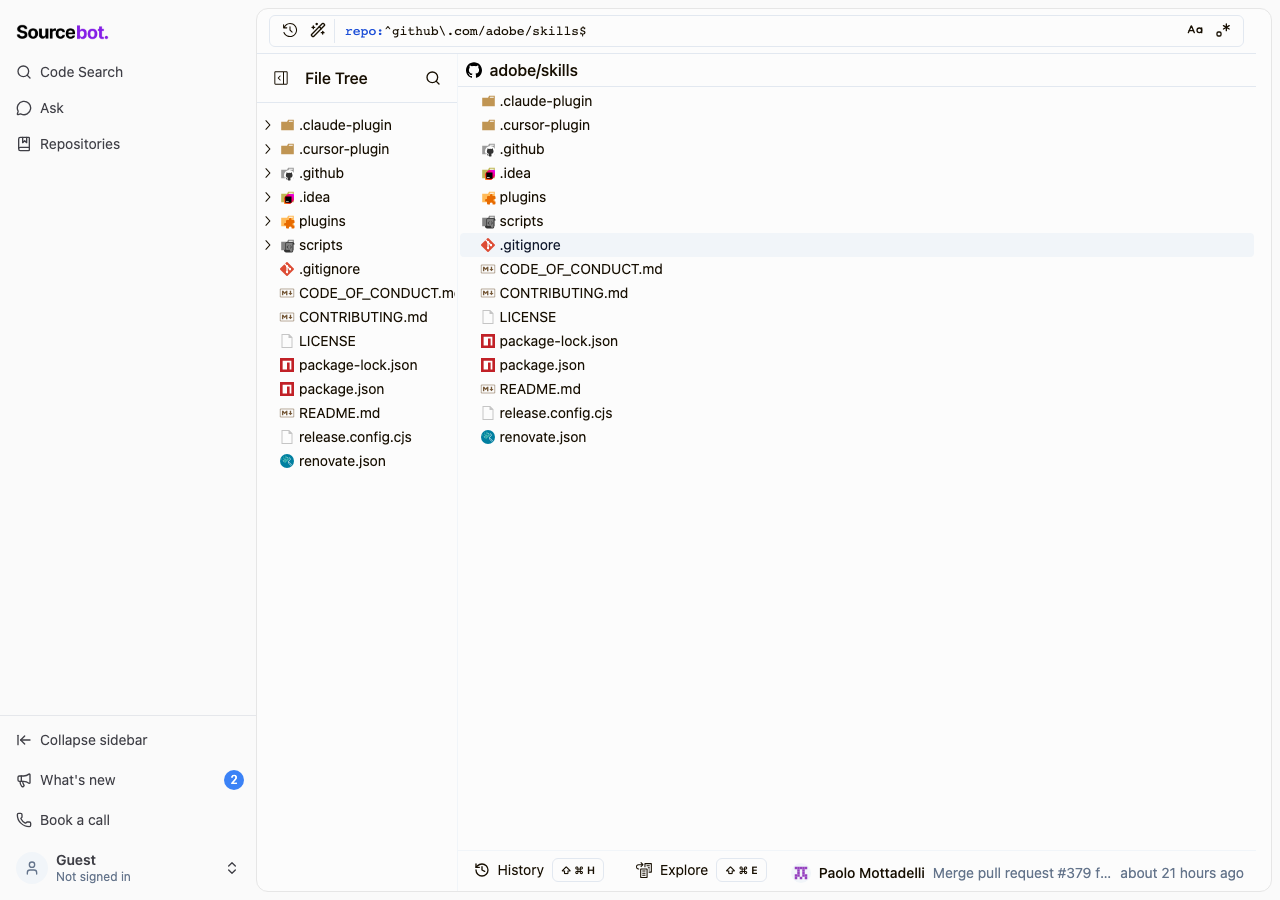Click the GitHub icon beside adobe/skills
This screenshot has width=1280, height=900.
[474, 71]
